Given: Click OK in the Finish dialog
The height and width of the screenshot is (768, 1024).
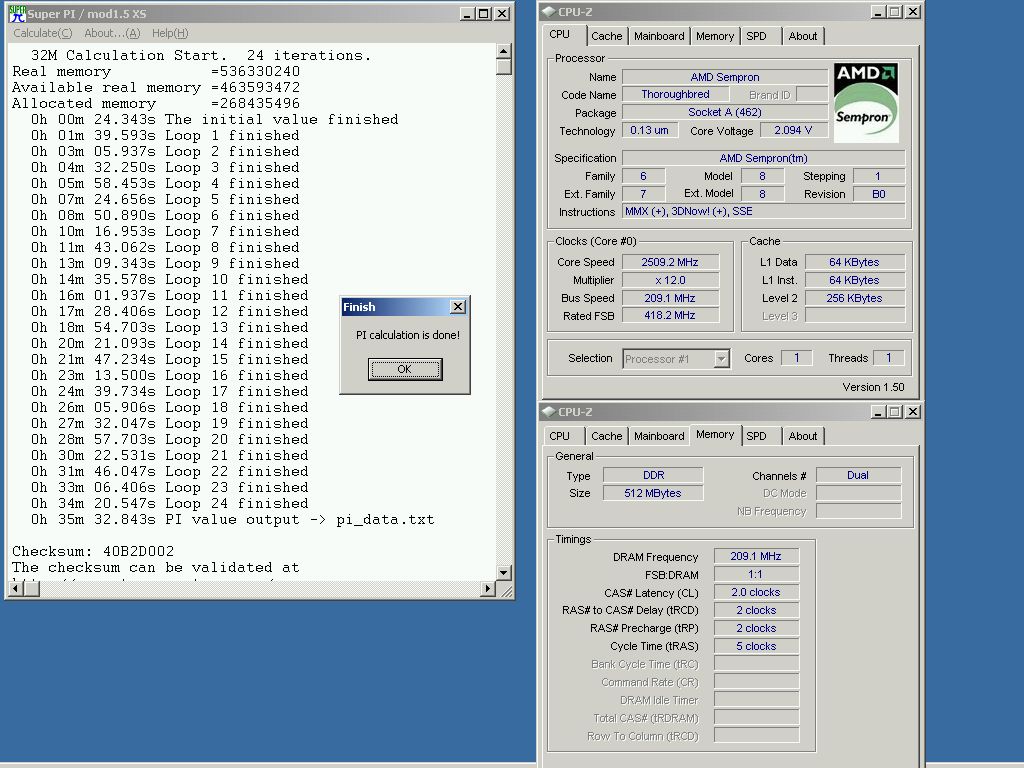Looking at the screenshot, I should [404, 369].
